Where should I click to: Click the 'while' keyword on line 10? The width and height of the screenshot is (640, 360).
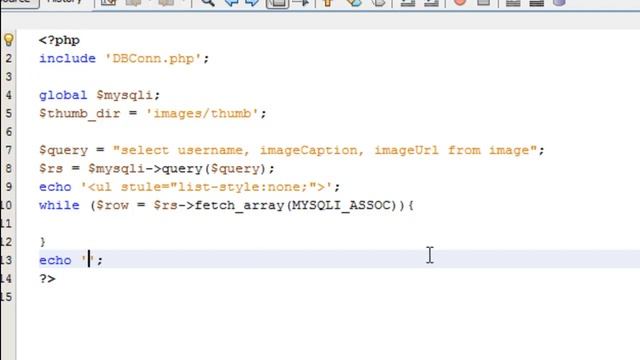59,205
